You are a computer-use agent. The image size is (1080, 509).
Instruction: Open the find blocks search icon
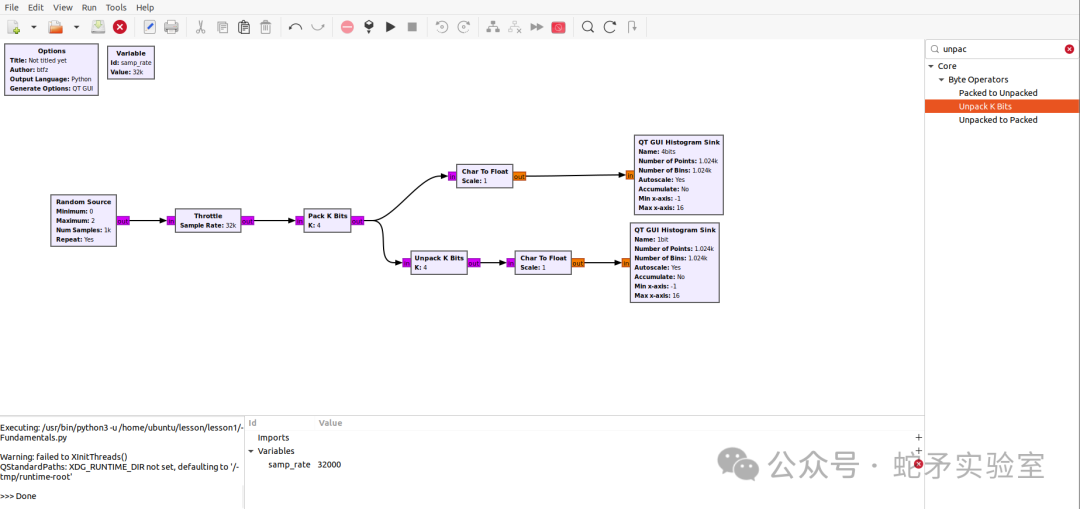coord(588,27)
